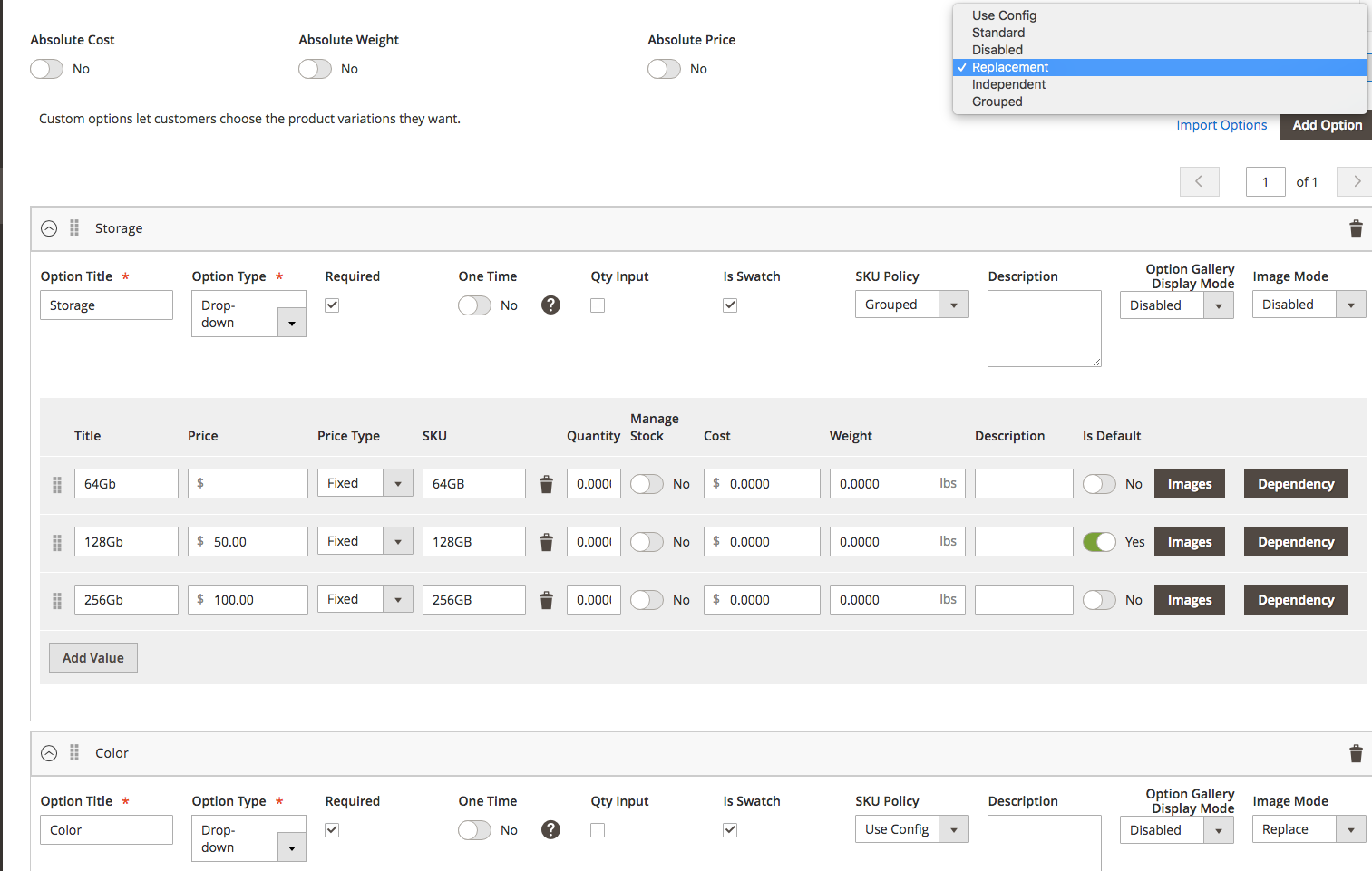Screen dimensions: 1372x871
Task: Enable Is Default for 64Gb value
Action: coord(1099,484)
